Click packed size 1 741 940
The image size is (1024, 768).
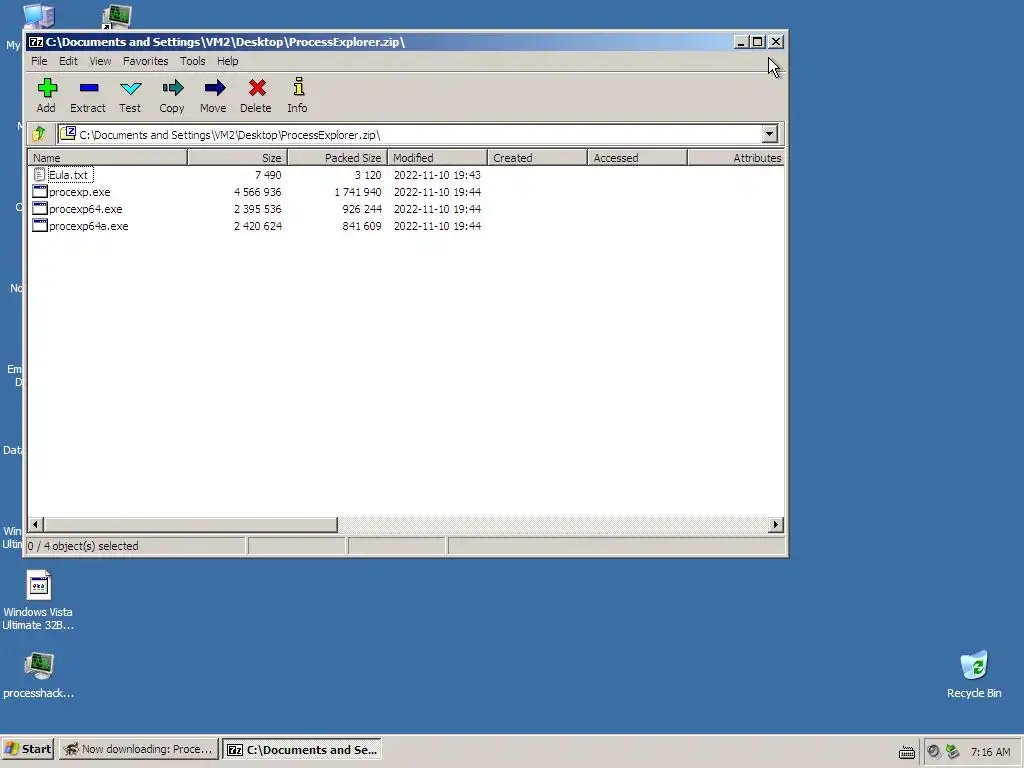click(358, 192)
